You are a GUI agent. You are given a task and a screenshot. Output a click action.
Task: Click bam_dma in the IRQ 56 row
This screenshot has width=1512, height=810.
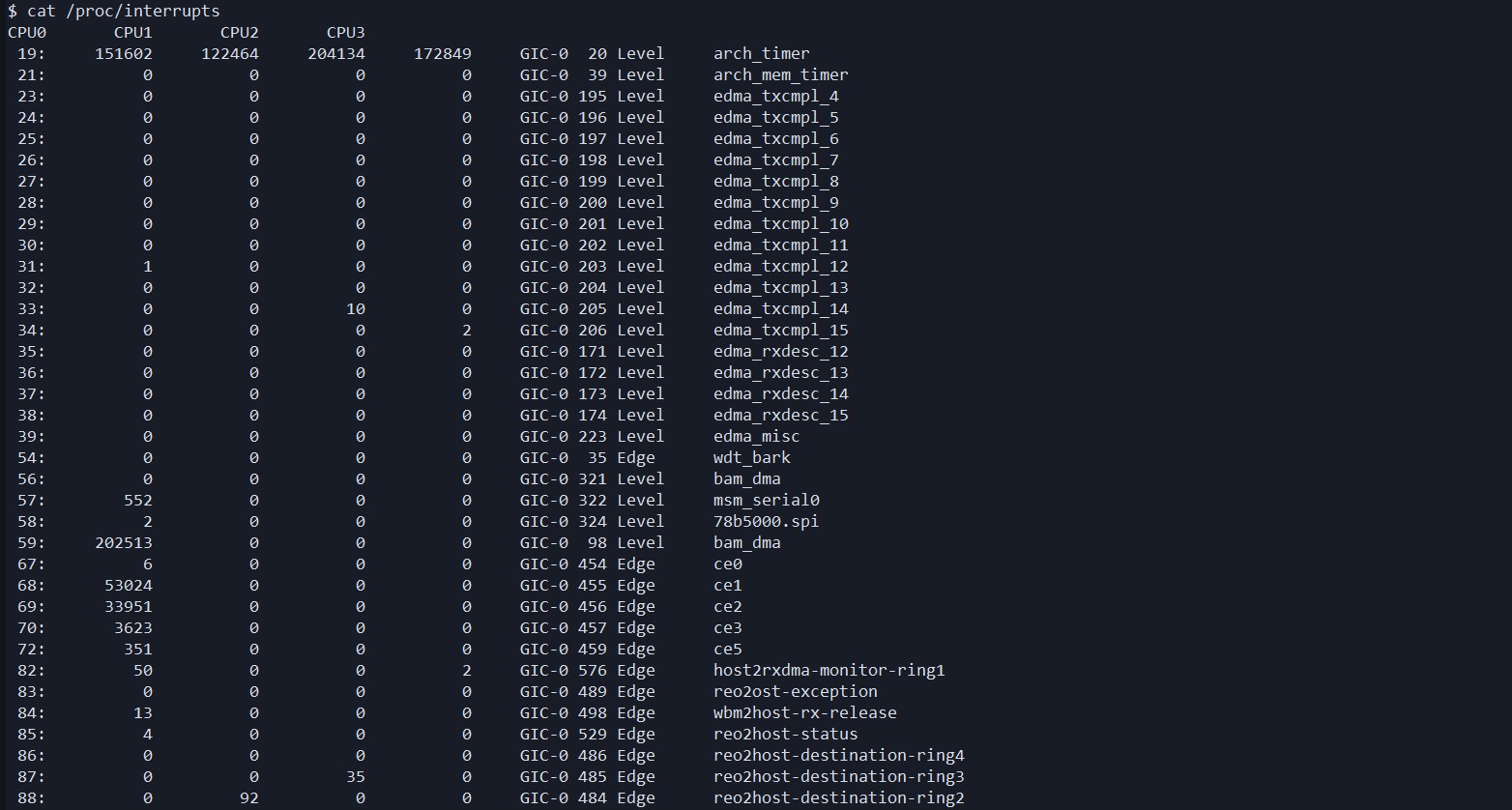(x=747, y=479)
